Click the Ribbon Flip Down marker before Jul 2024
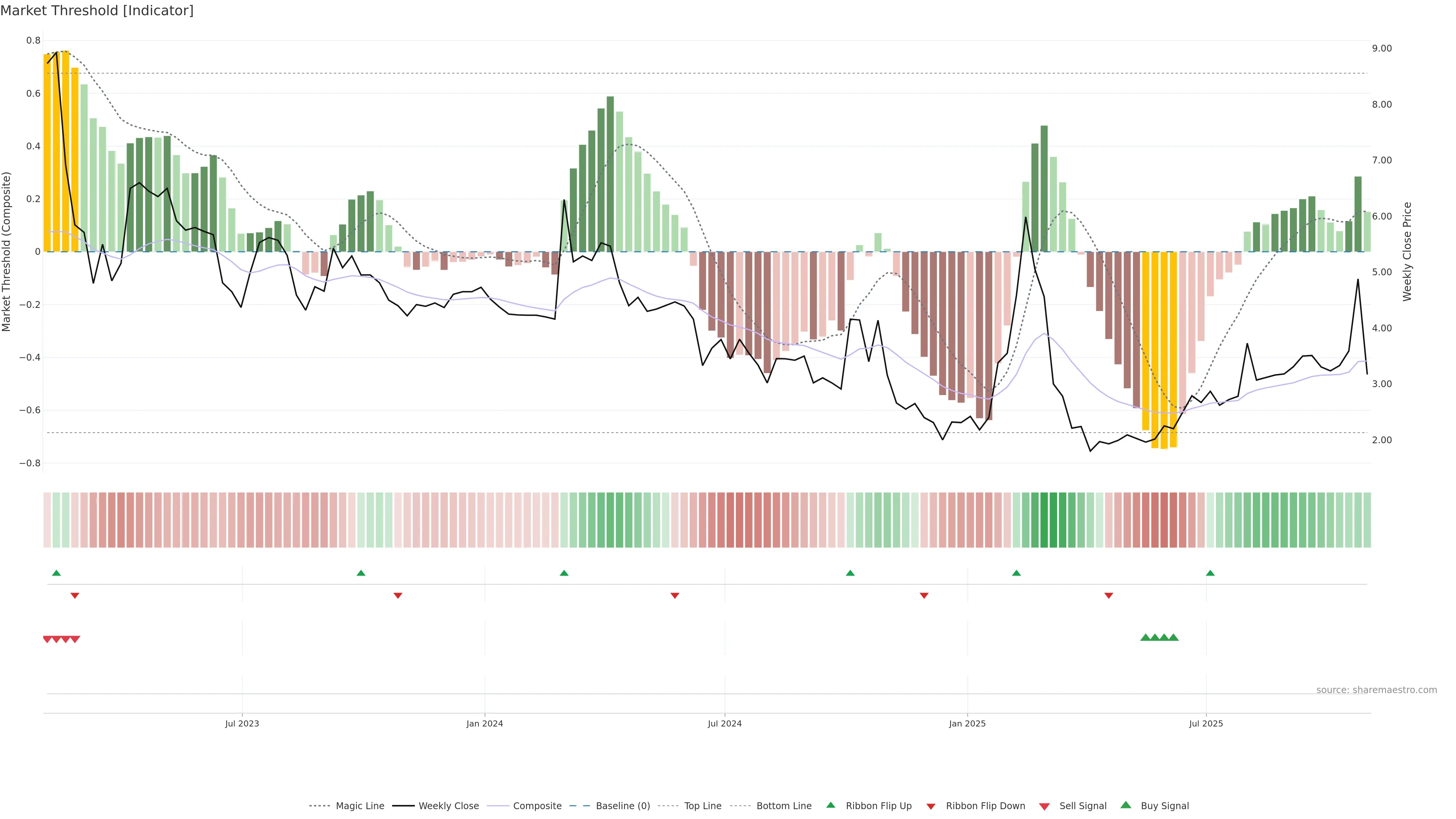The width and height of the screenshot is (1456, 819). 674,595
